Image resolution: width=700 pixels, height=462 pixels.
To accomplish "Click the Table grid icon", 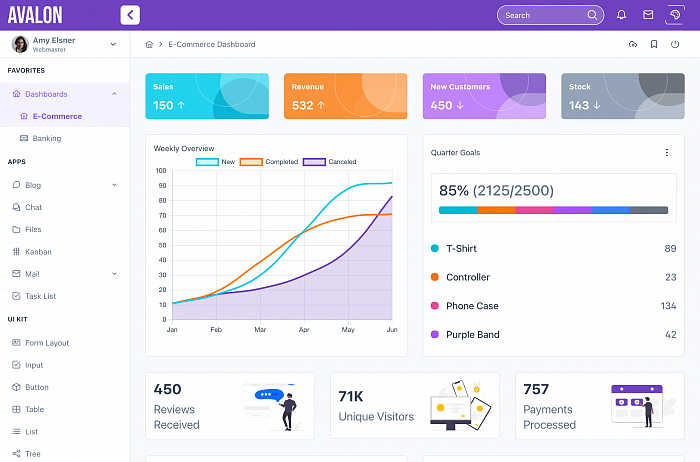I will tap(16, 409).
